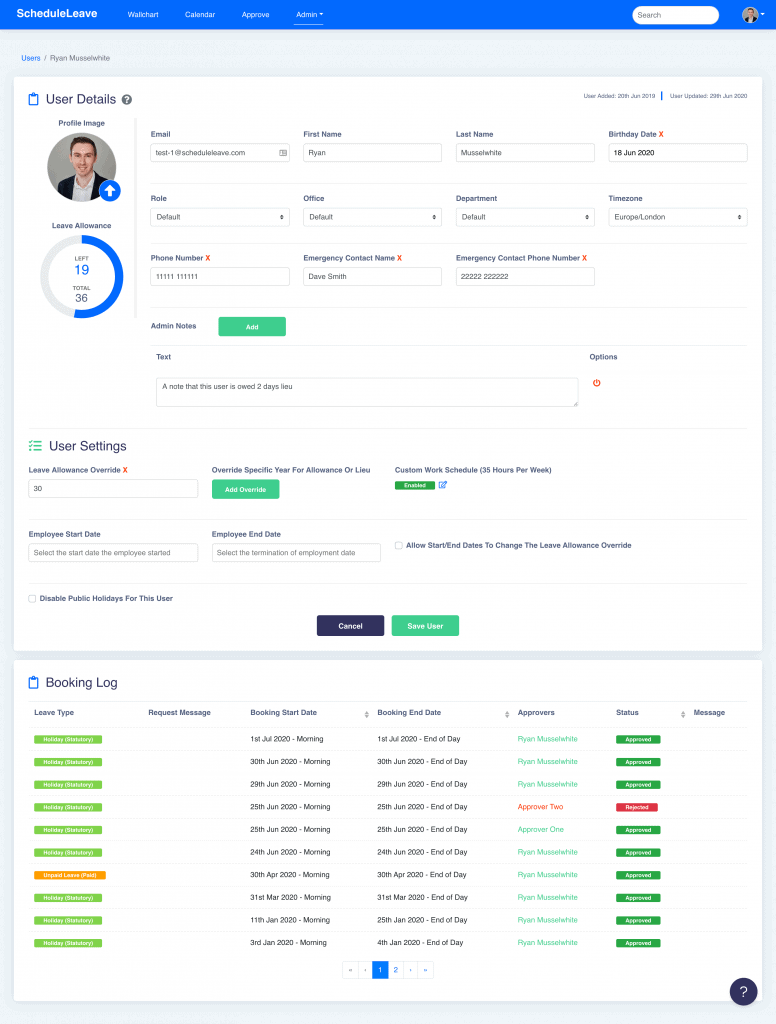Open the Department dropdown

(x=524, y=217)
